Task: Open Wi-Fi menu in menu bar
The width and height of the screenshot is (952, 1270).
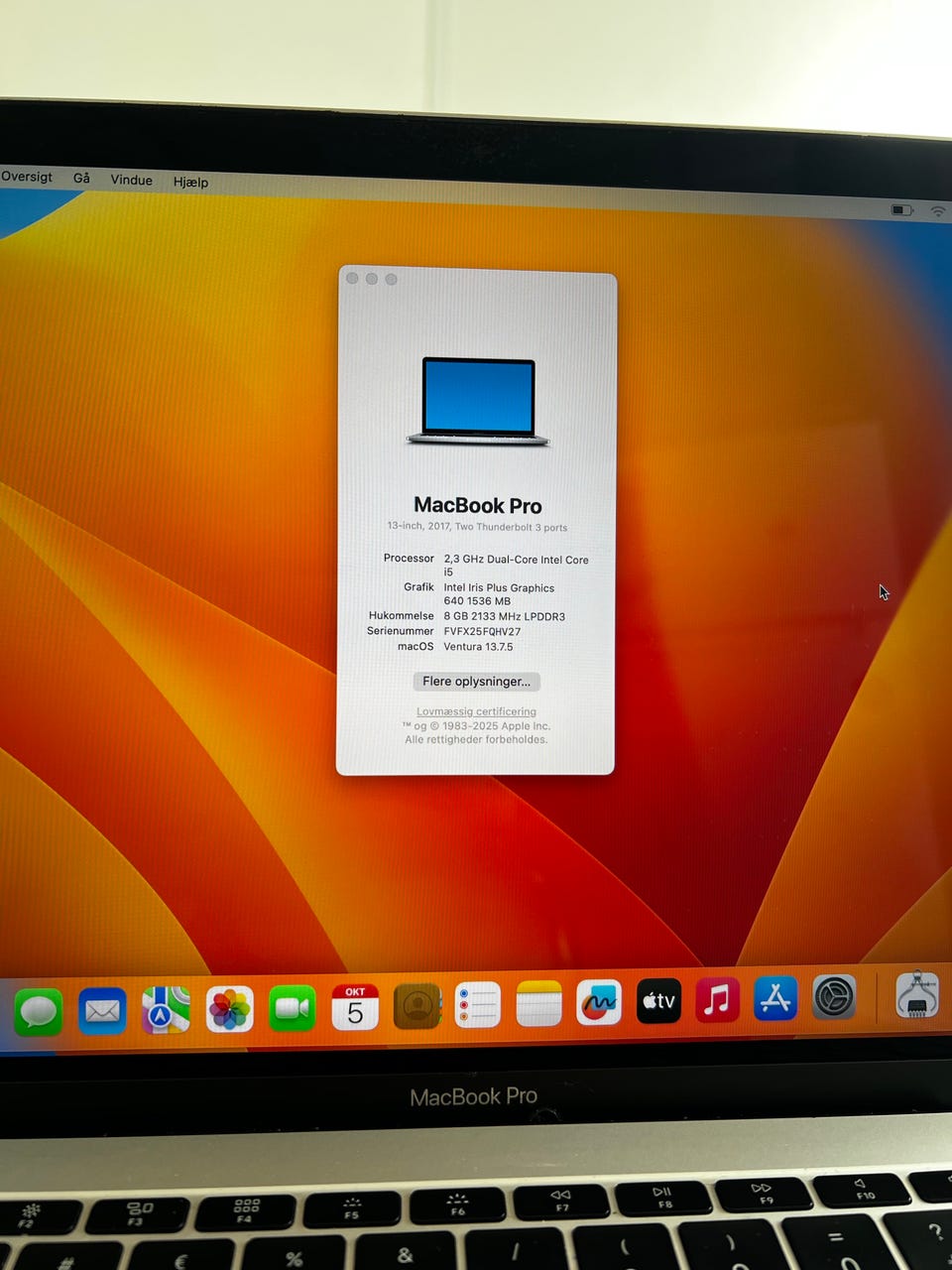Action: coord(937,211)
